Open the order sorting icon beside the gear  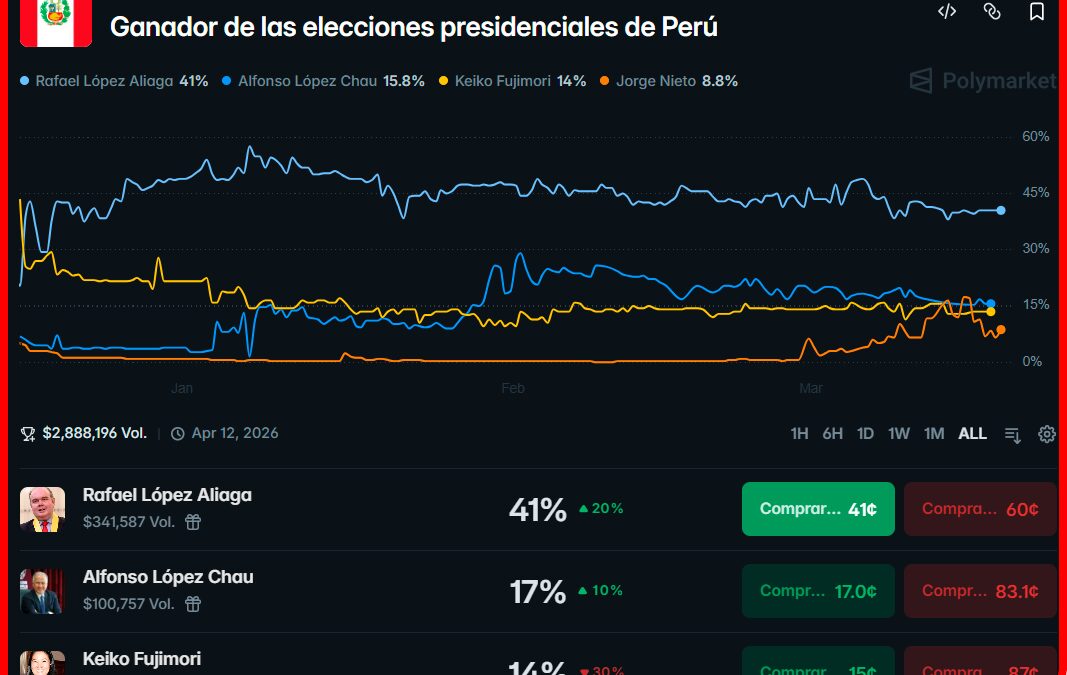1012,434
